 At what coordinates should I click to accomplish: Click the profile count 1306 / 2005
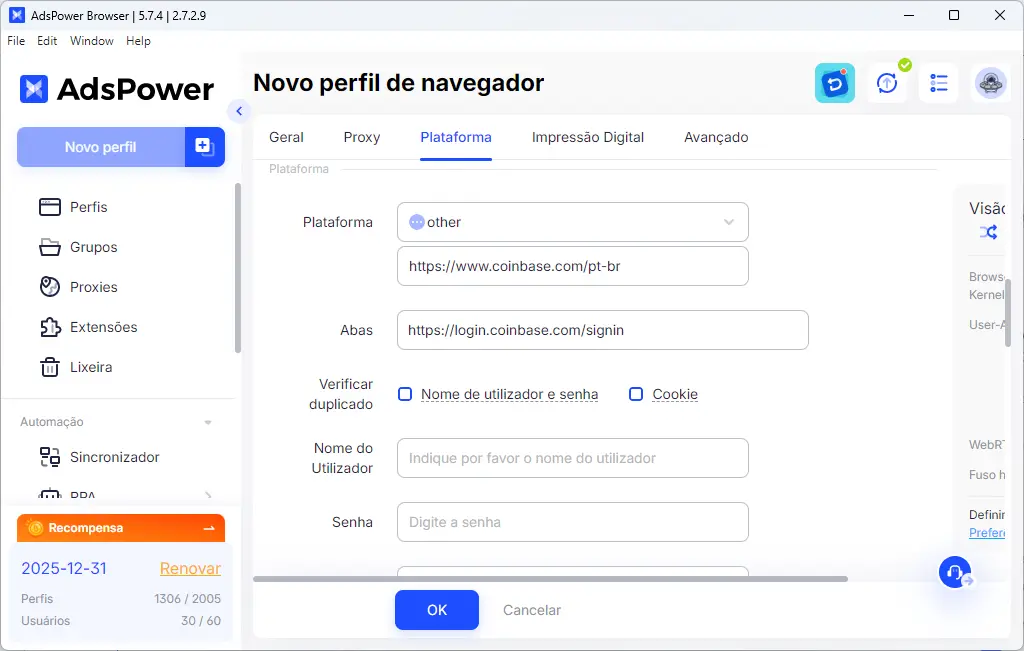(x=187, y=598)
